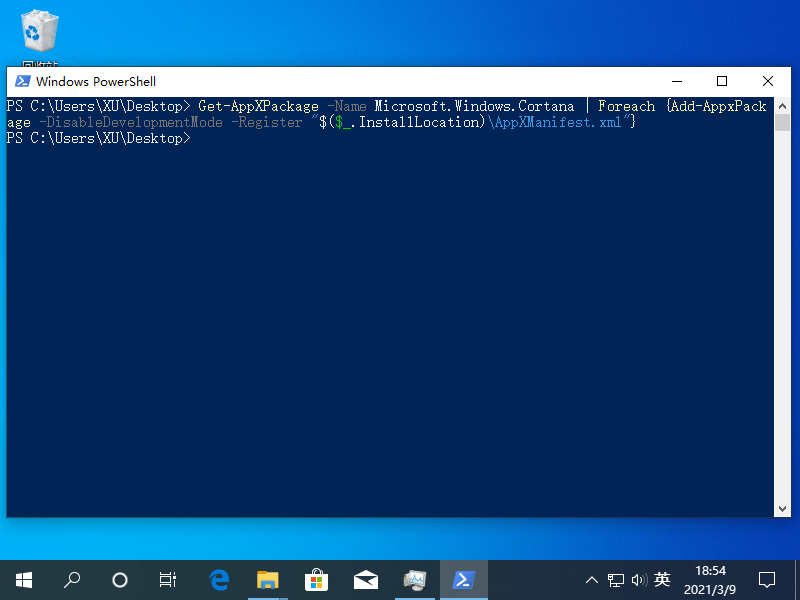This screenshot has height=600, width=800.
Task: Click the volume speaker tray icon
Action: click(638, 580)
